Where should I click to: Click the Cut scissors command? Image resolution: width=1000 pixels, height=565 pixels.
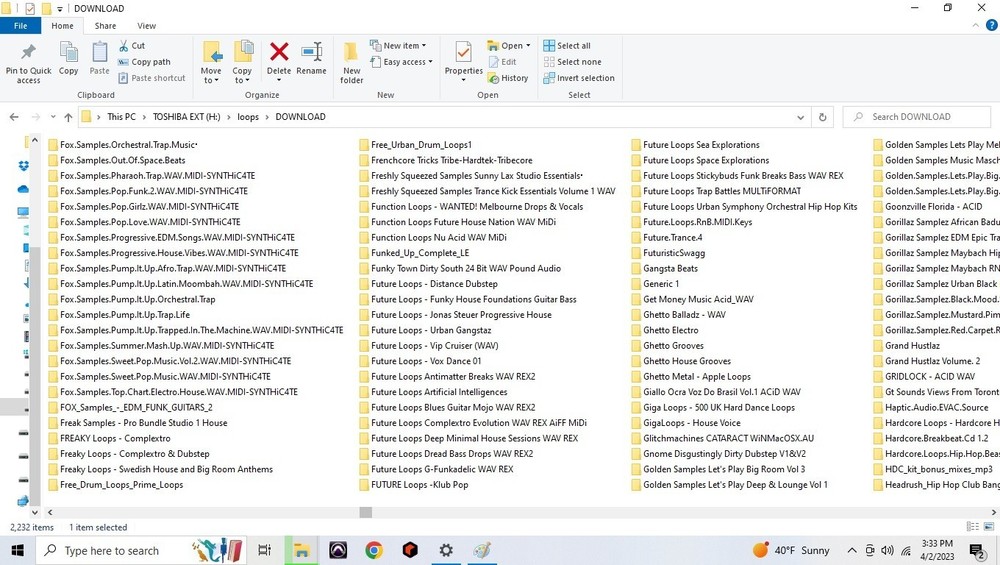click(131, 46)
